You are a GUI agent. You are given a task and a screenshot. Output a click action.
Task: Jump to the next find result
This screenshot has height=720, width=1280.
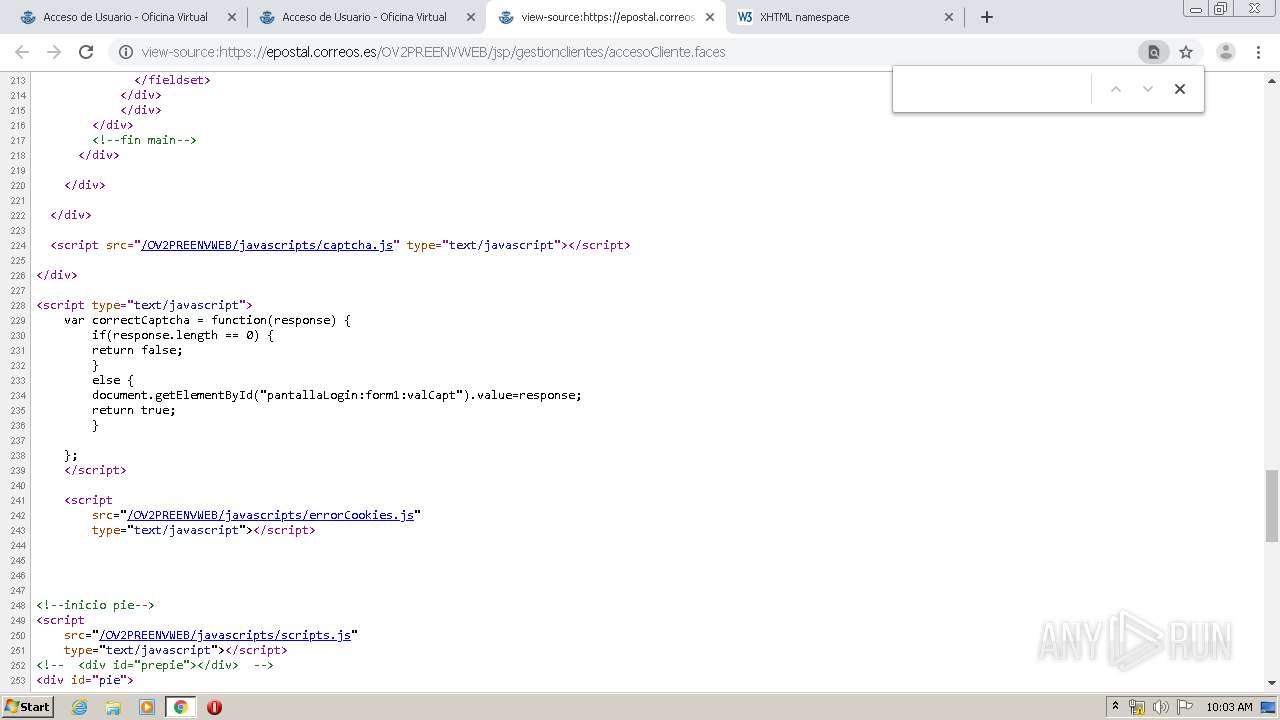pos(1148,89)
